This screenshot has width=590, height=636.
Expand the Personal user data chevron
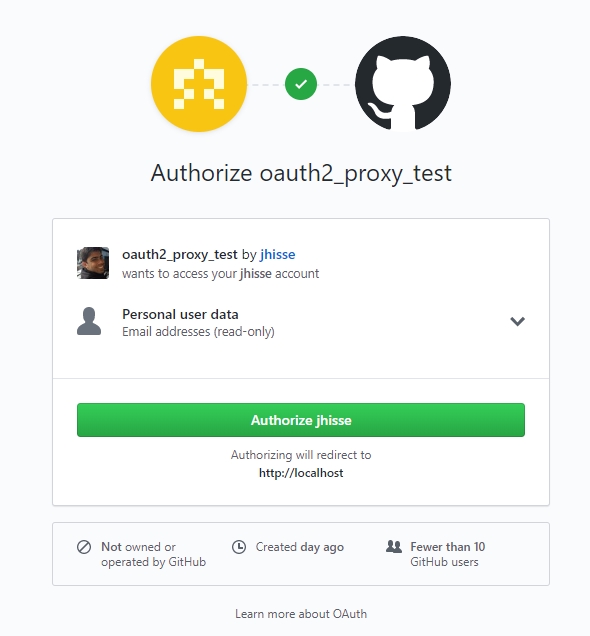(517, 321)
